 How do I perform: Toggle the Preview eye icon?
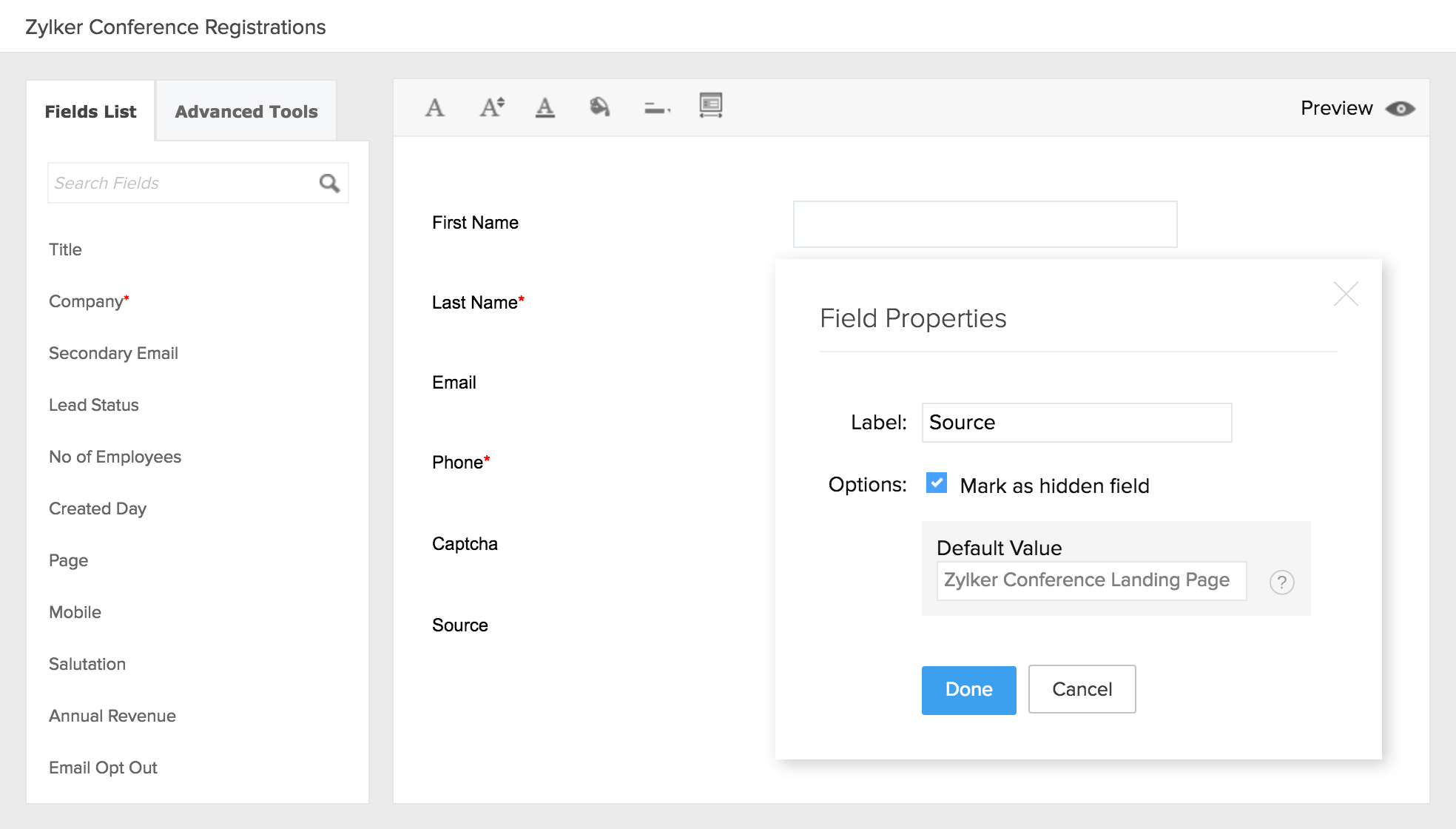click(x=1400, y=109)
